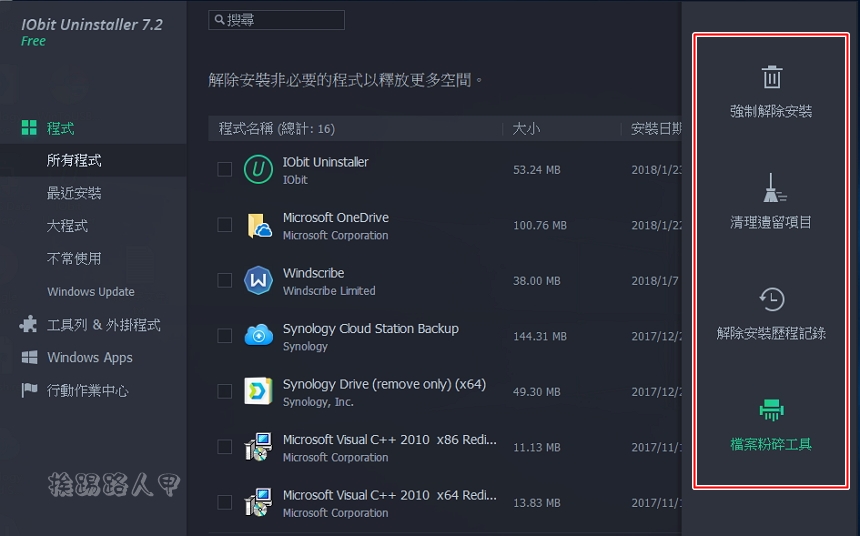Sort by the 安裝日期 column header
Screen dimensions: 860x536
656,129
